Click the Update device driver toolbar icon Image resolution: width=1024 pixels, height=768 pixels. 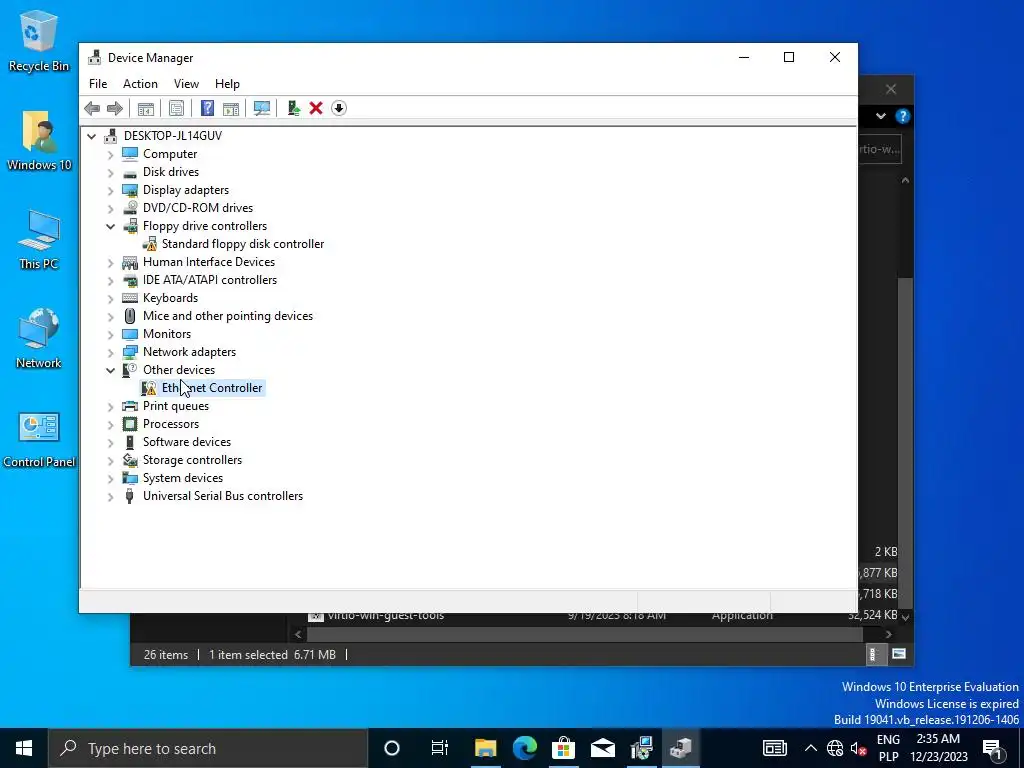click(x=293, y=108)
